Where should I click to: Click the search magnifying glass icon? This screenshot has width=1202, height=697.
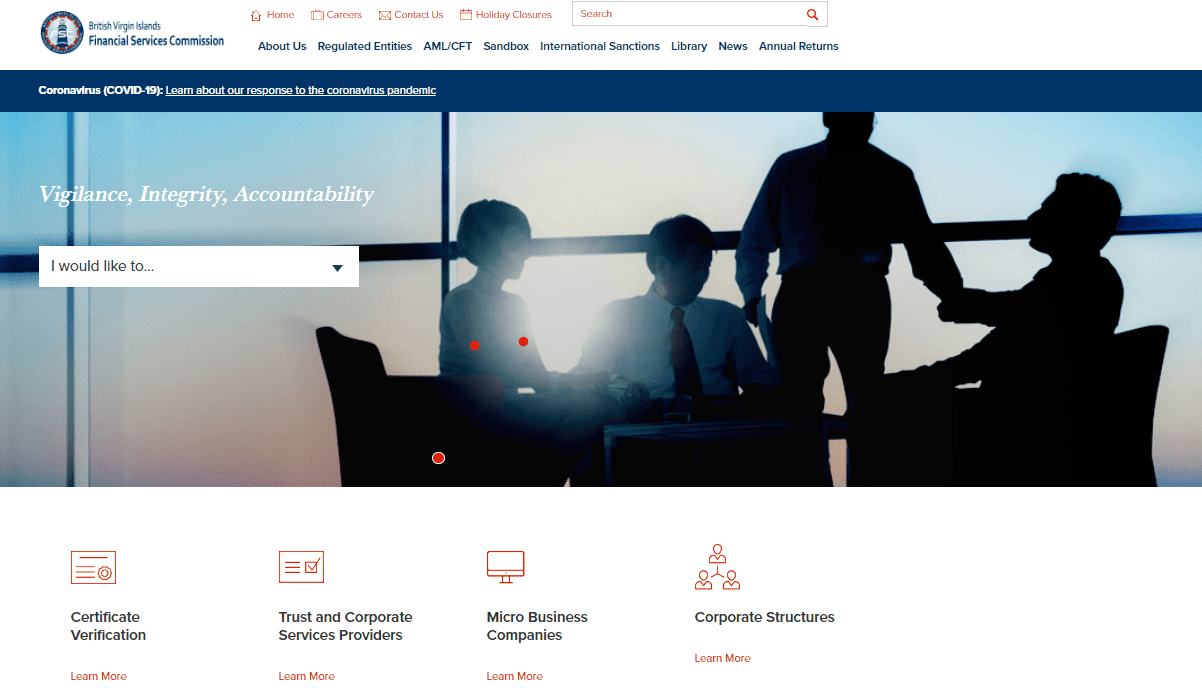(x=813, y=14)
